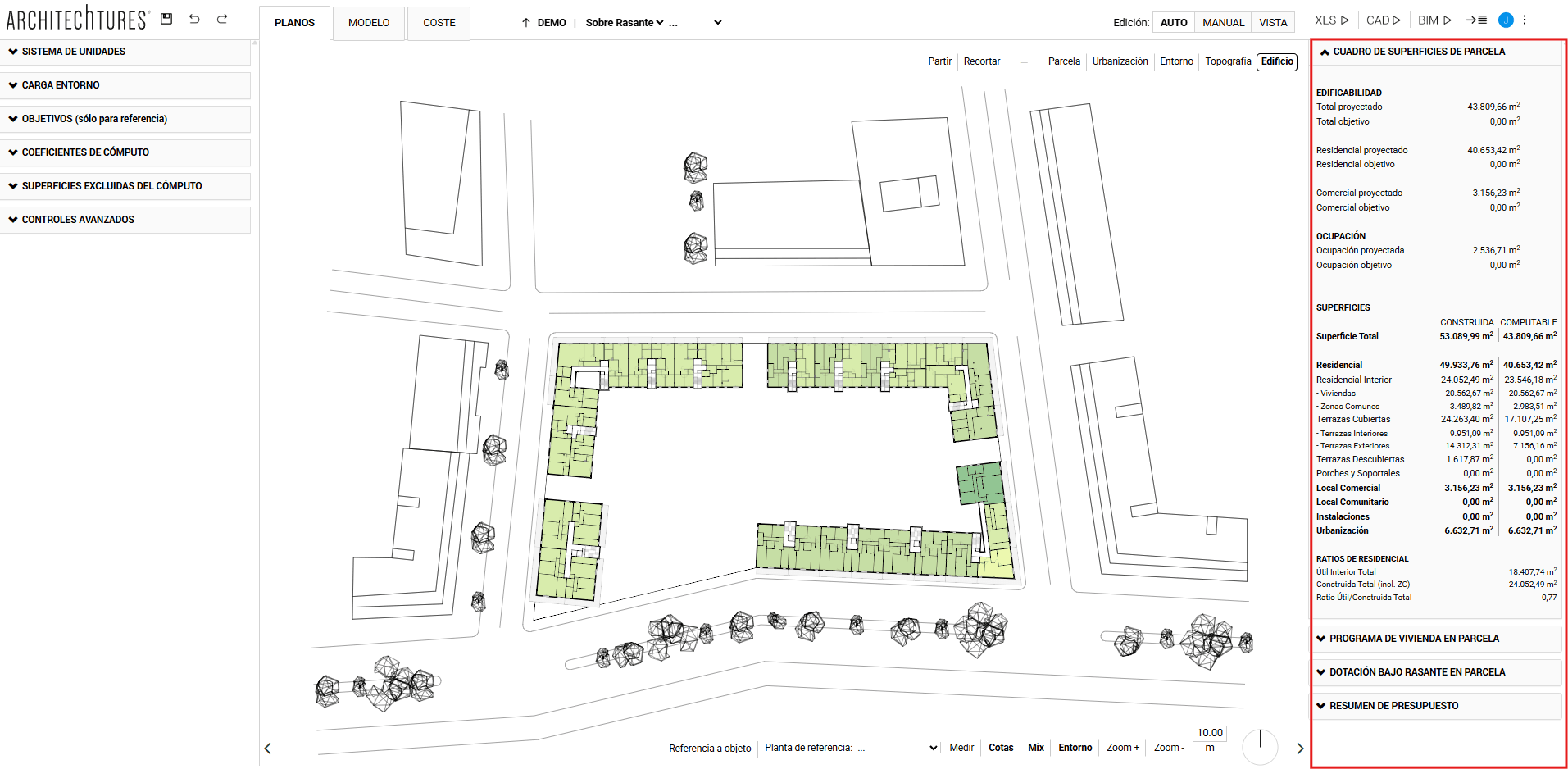Screen dimensions: 1568x769
Task: Toggle the Cotas display option
Action: (x=1000, y=747)
